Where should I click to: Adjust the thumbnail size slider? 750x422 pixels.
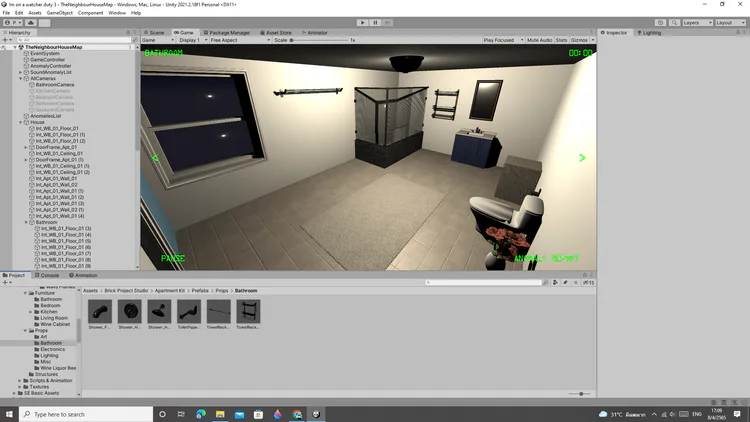[581, 394]
